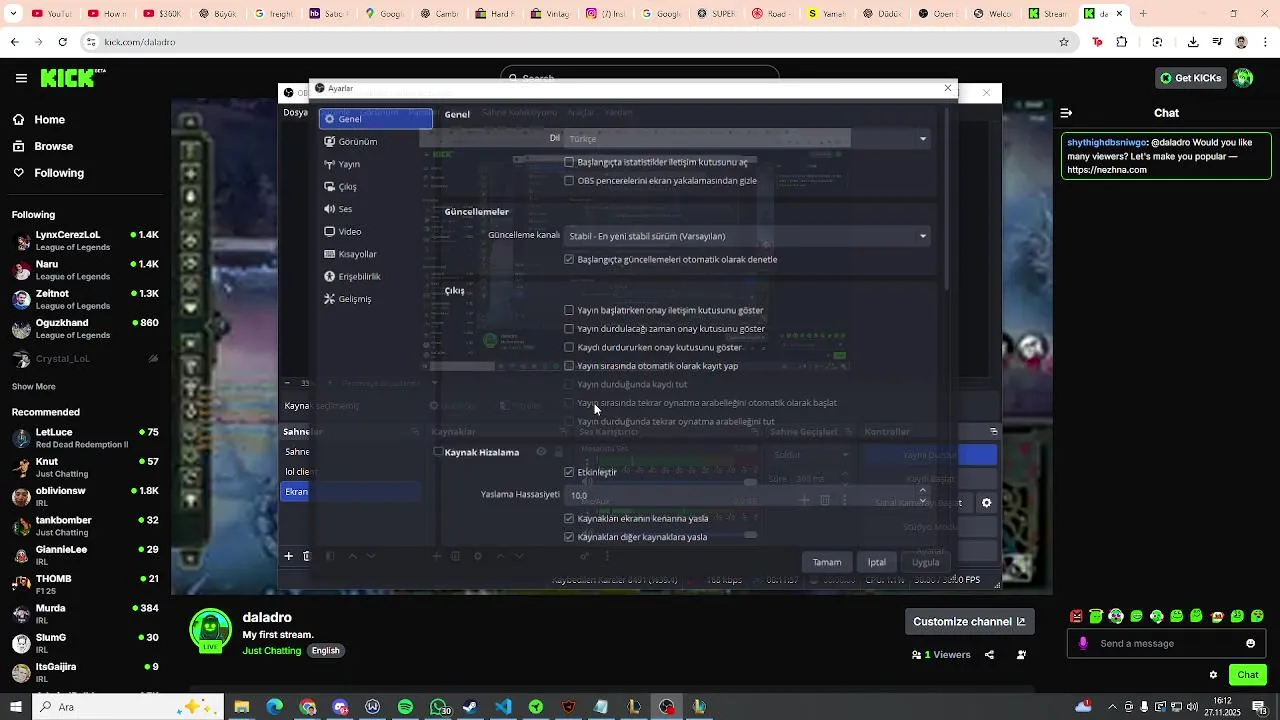Click Kısayollar category in streamed OBS settings
The image size is (1280, 720).
pyautogui.click(x=375, y=254)
